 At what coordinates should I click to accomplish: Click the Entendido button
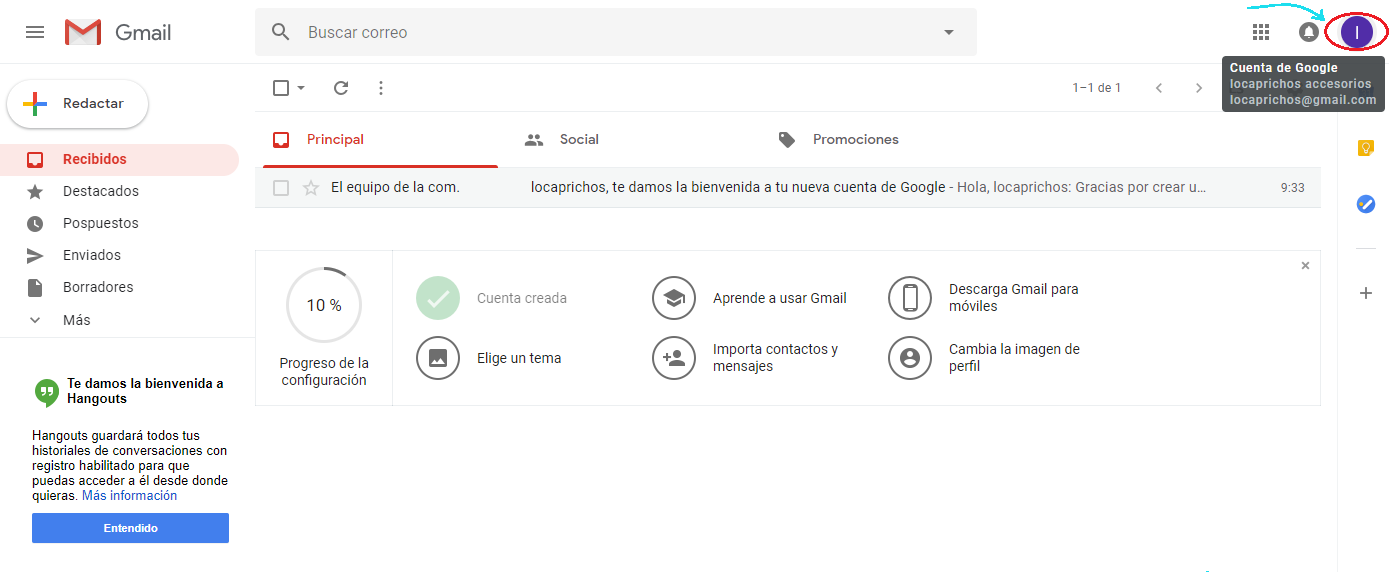coord(130,528)
